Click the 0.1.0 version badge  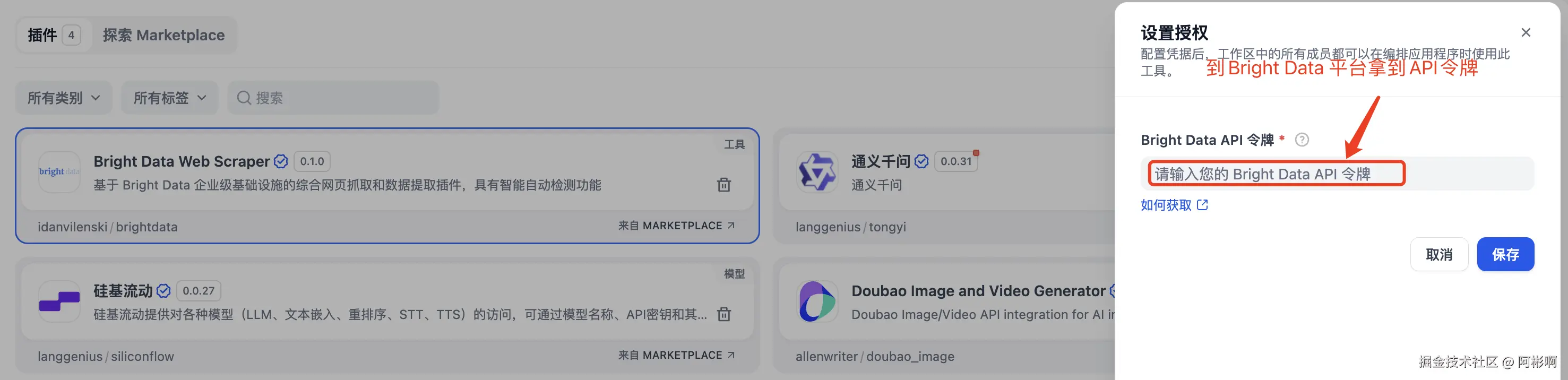pos(312,161)
